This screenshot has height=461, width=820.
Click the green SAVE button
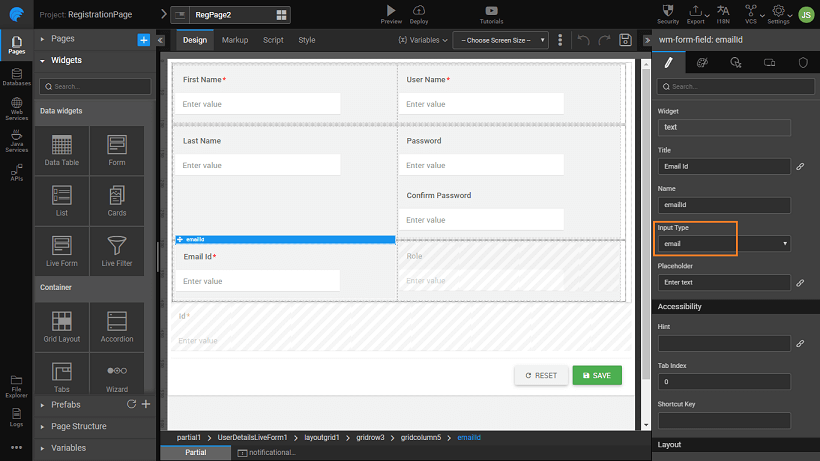click(x=597, y=375)
